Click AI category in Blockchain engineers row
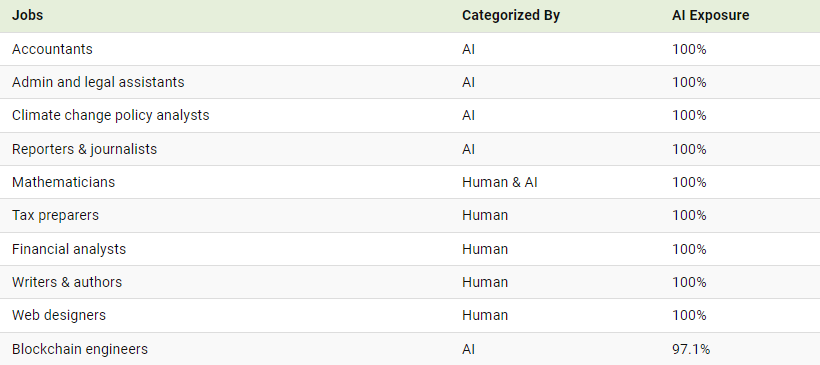This screenshot has width=820, height=365. pos(469,349)
